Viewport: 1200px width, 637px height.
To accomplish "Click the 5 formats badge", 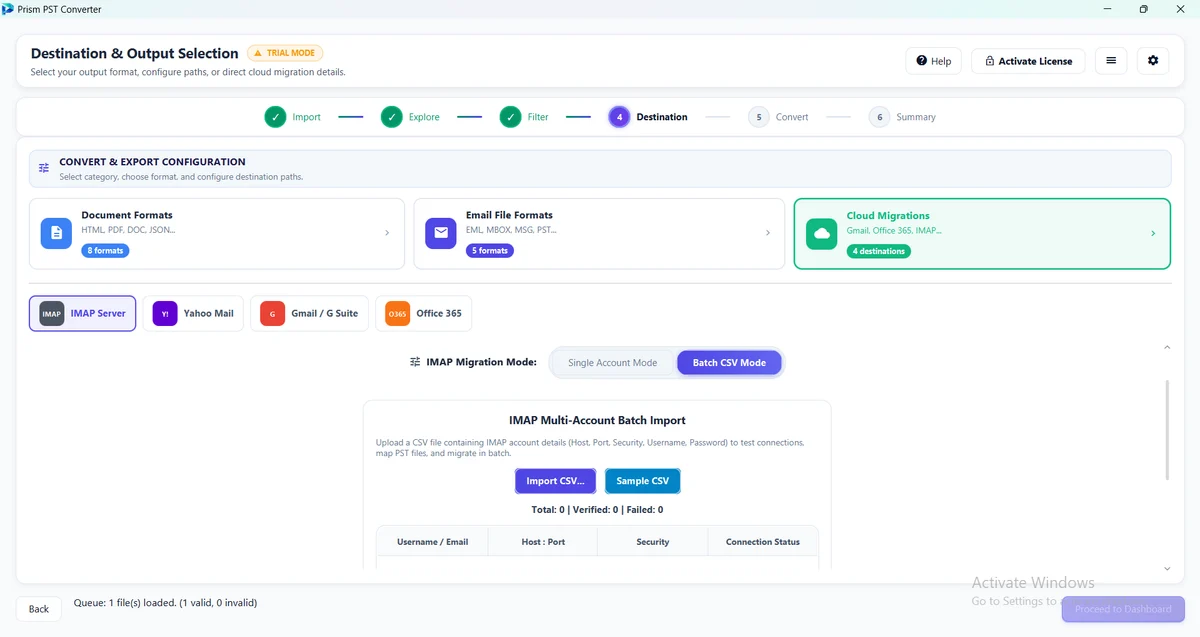I will 490,251.
